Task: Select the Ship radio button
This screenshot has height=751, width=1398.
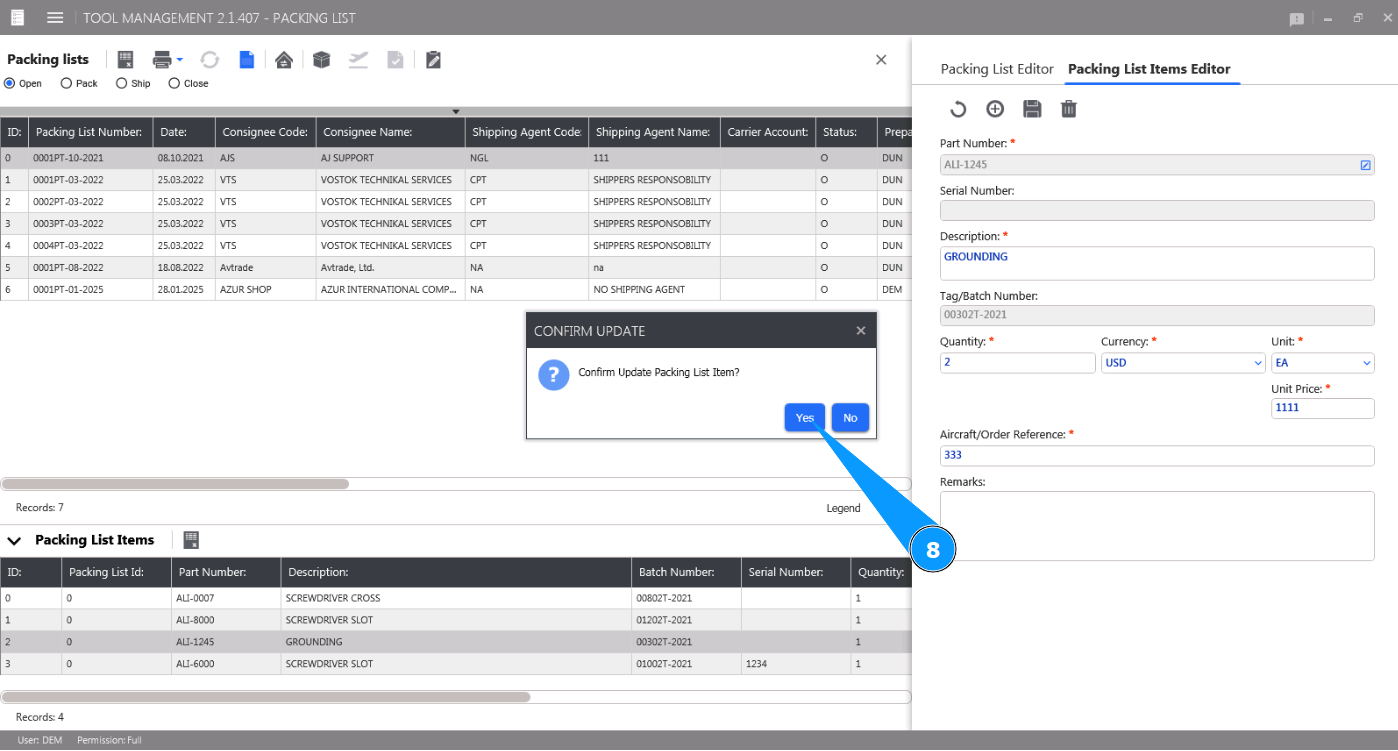Action: click(x=122, y=84)
